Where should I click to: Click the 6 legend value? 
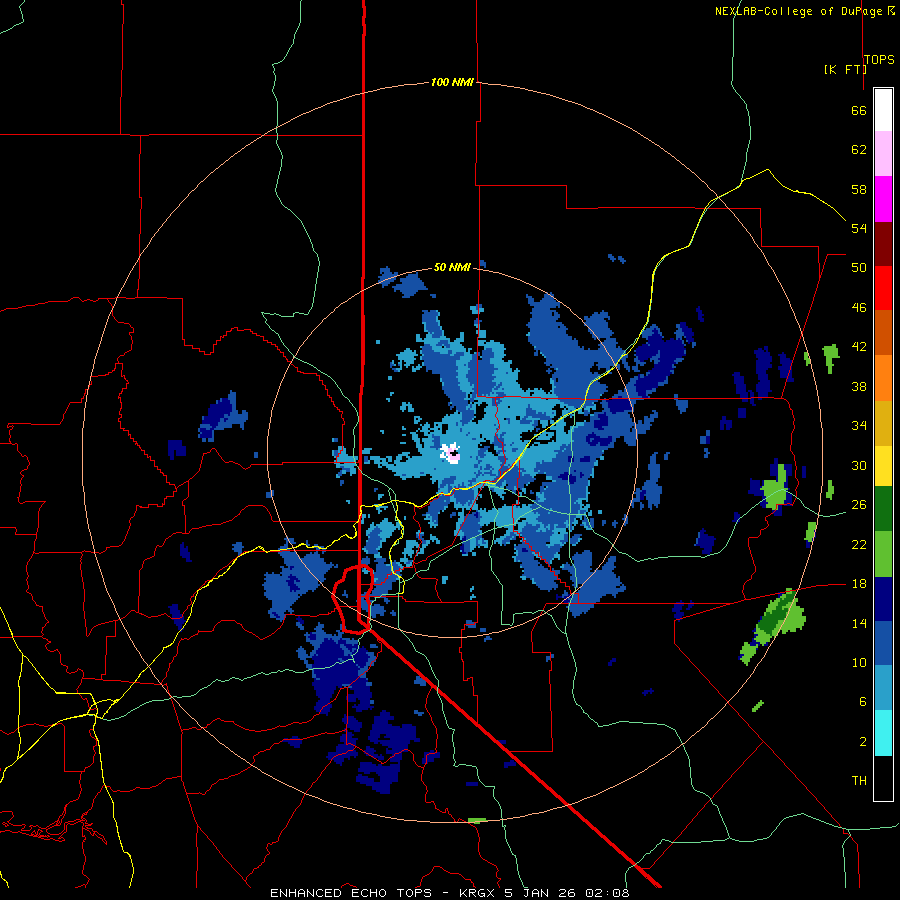pyautogui.click(x=863, y=702)
